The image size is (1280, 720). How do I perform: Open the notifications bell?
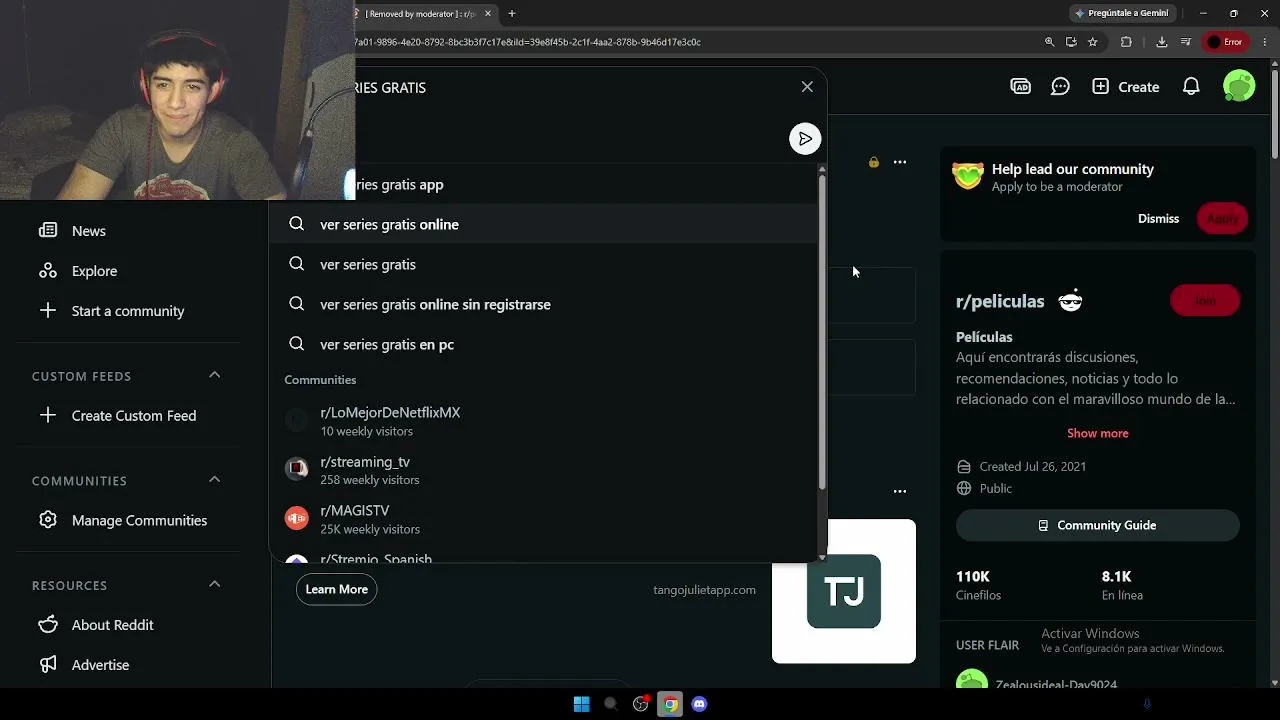tap(1191, 87)
